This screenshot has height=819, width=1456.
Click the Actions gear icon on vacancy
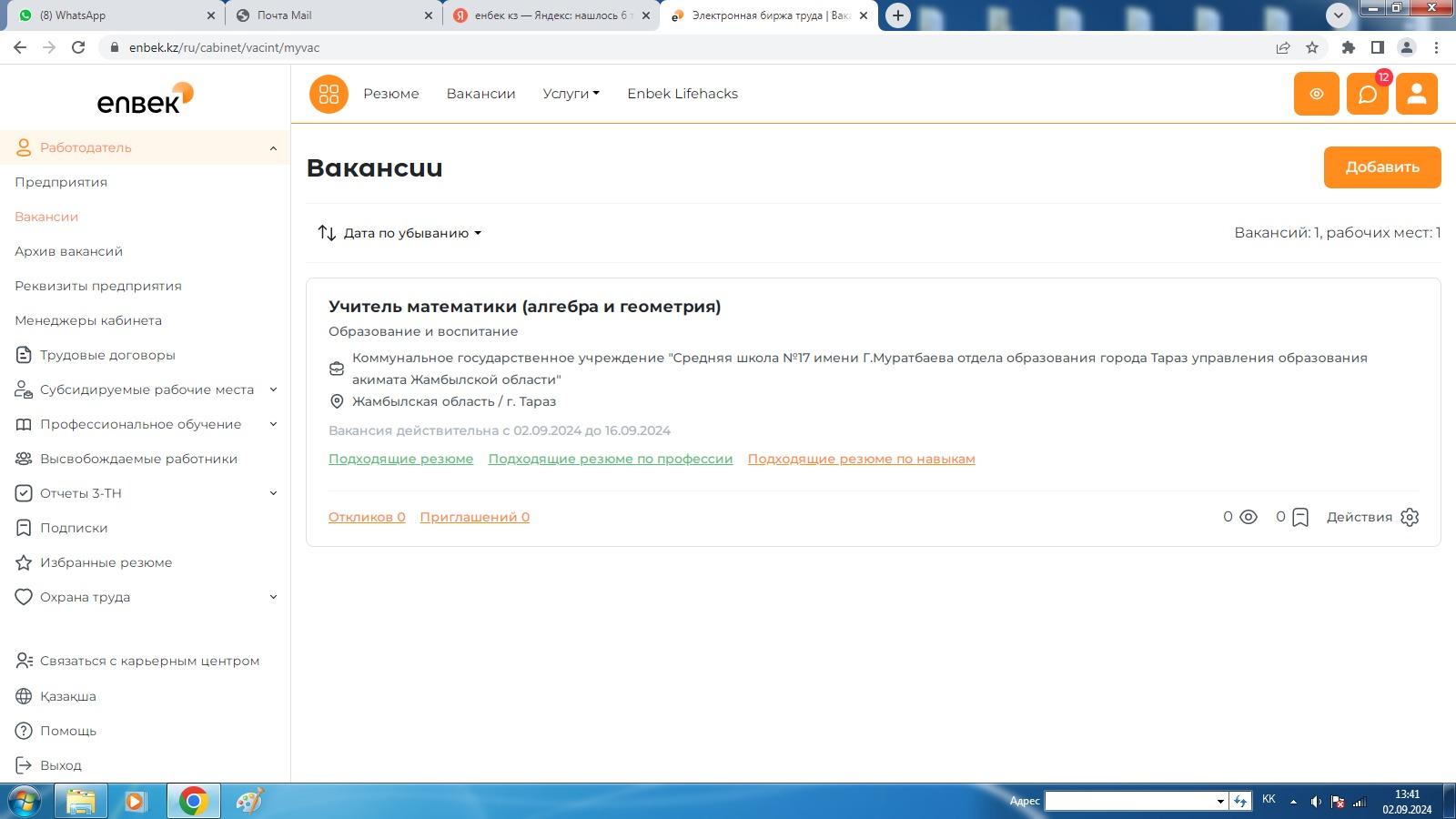click(1410, 517)
